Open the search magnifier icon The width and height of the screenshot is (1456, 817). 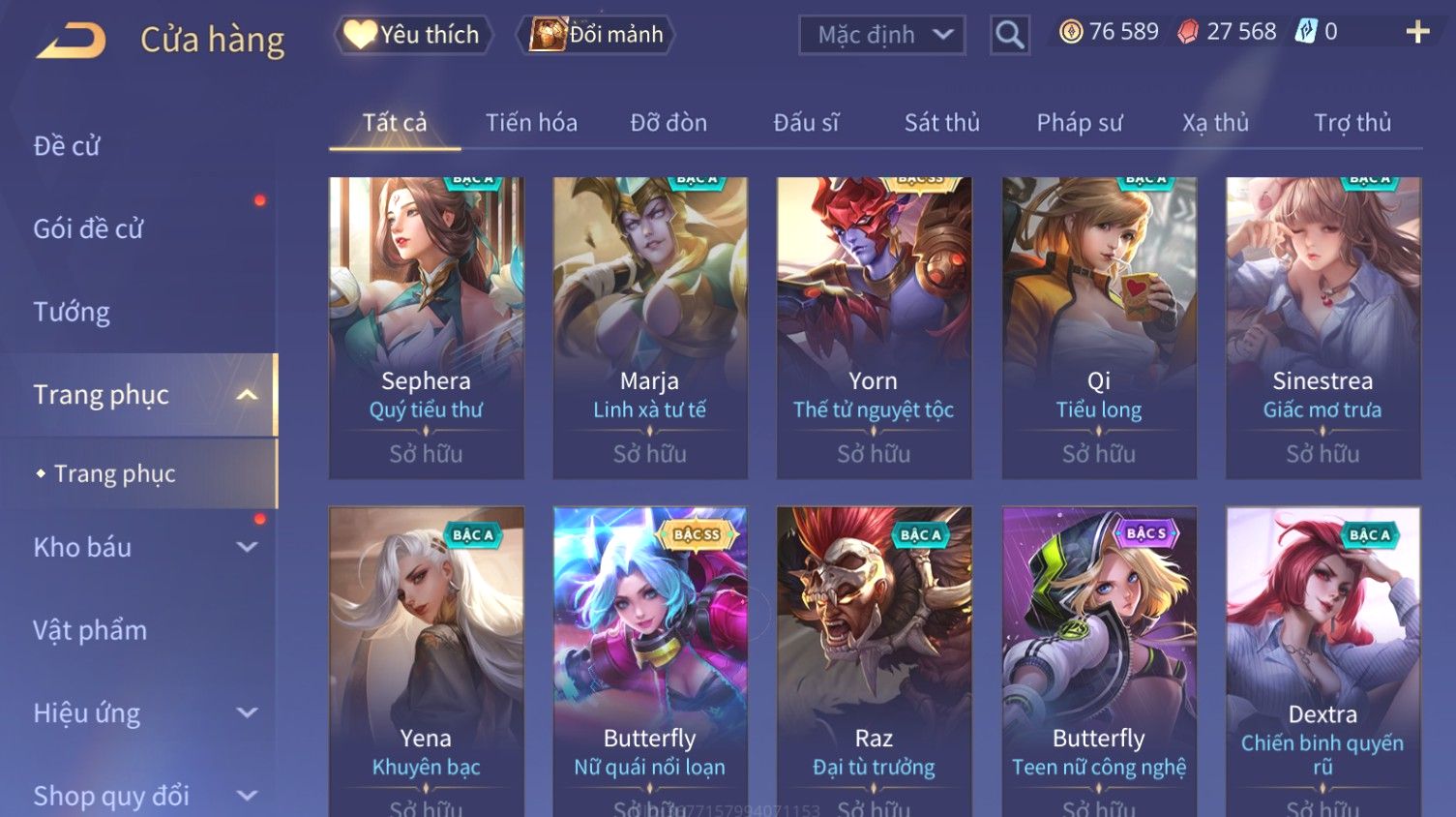point(1009,36)
